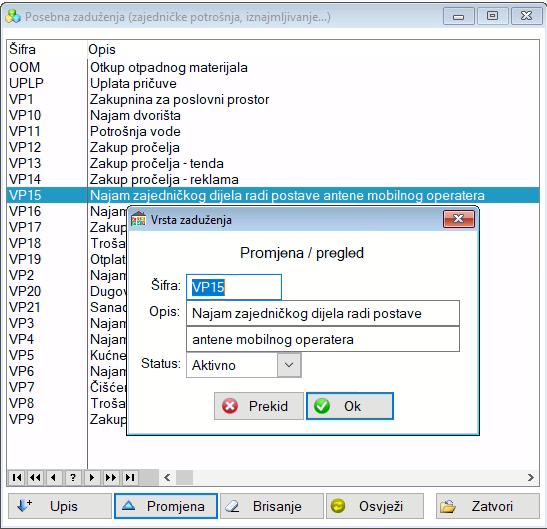This screenshot has width=547, height=529.
Task: Go to last record in navigator
Action: click(x=130, y=477)
